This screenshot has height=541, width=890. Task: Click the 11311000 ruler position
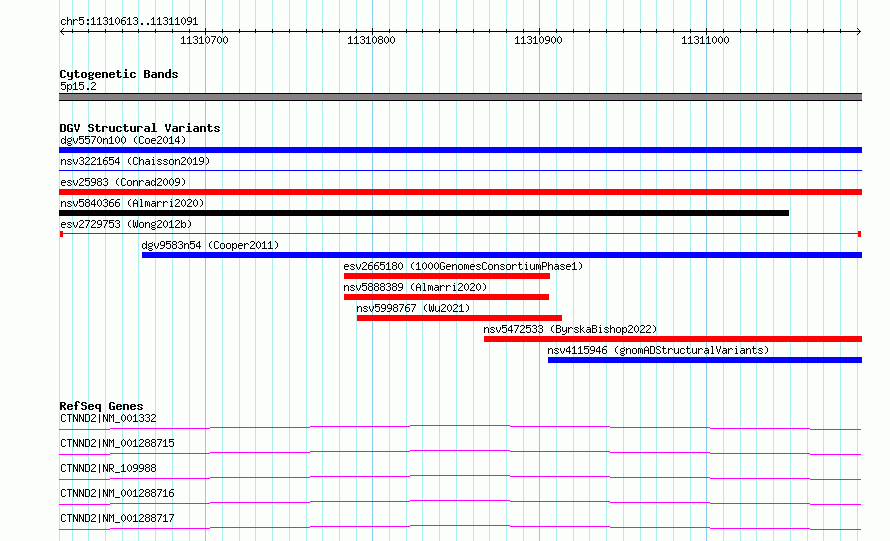705,40
